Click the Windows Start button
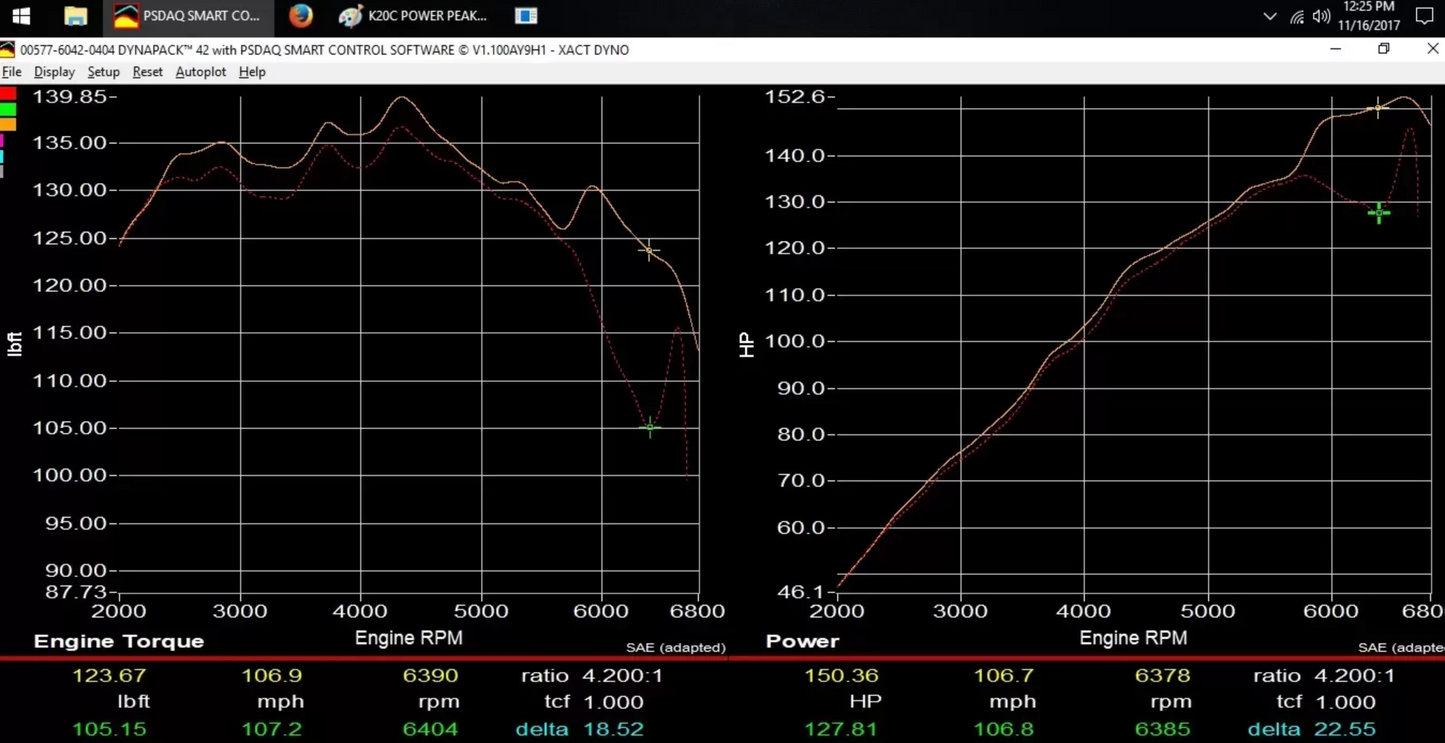1445x743 pixels. pos(21,16)
